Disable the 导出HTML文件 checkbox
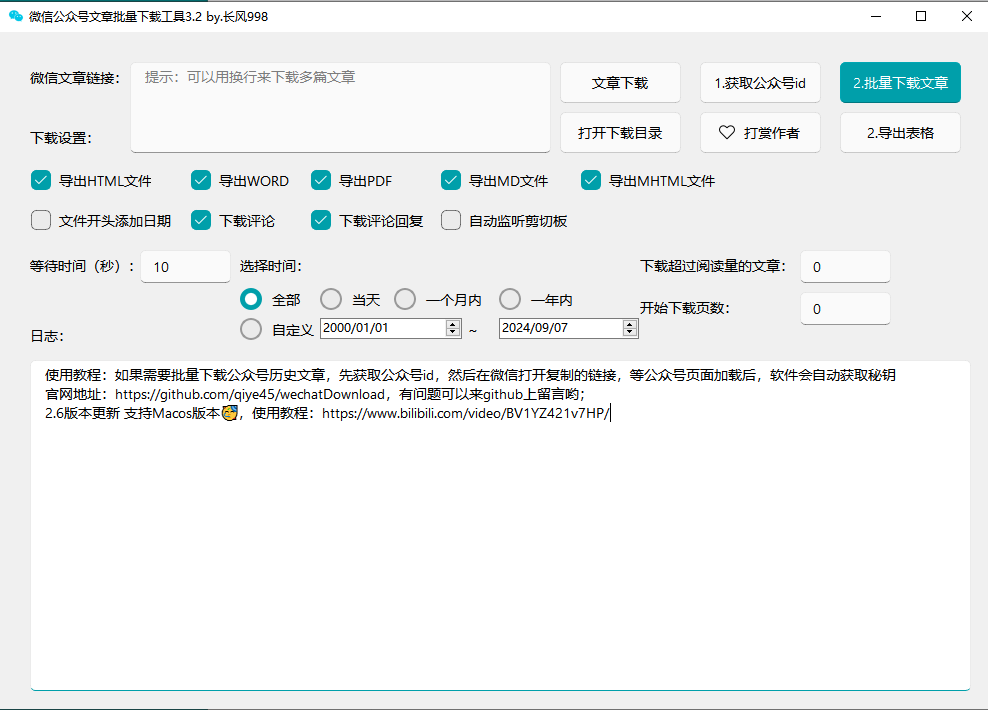Image resolution: width=988 pixels, height=710 pixels. (x=41, y=180)
